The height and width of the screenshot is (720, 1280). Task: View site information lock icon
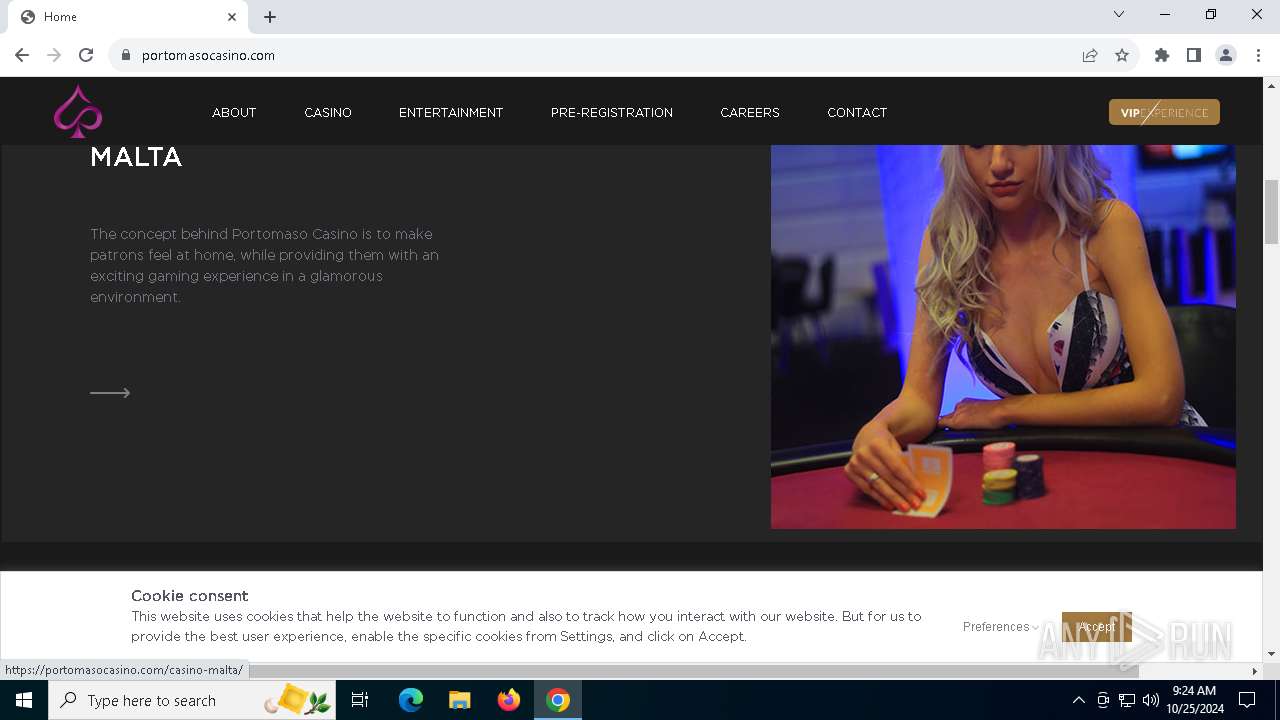(x=125, y=55)
